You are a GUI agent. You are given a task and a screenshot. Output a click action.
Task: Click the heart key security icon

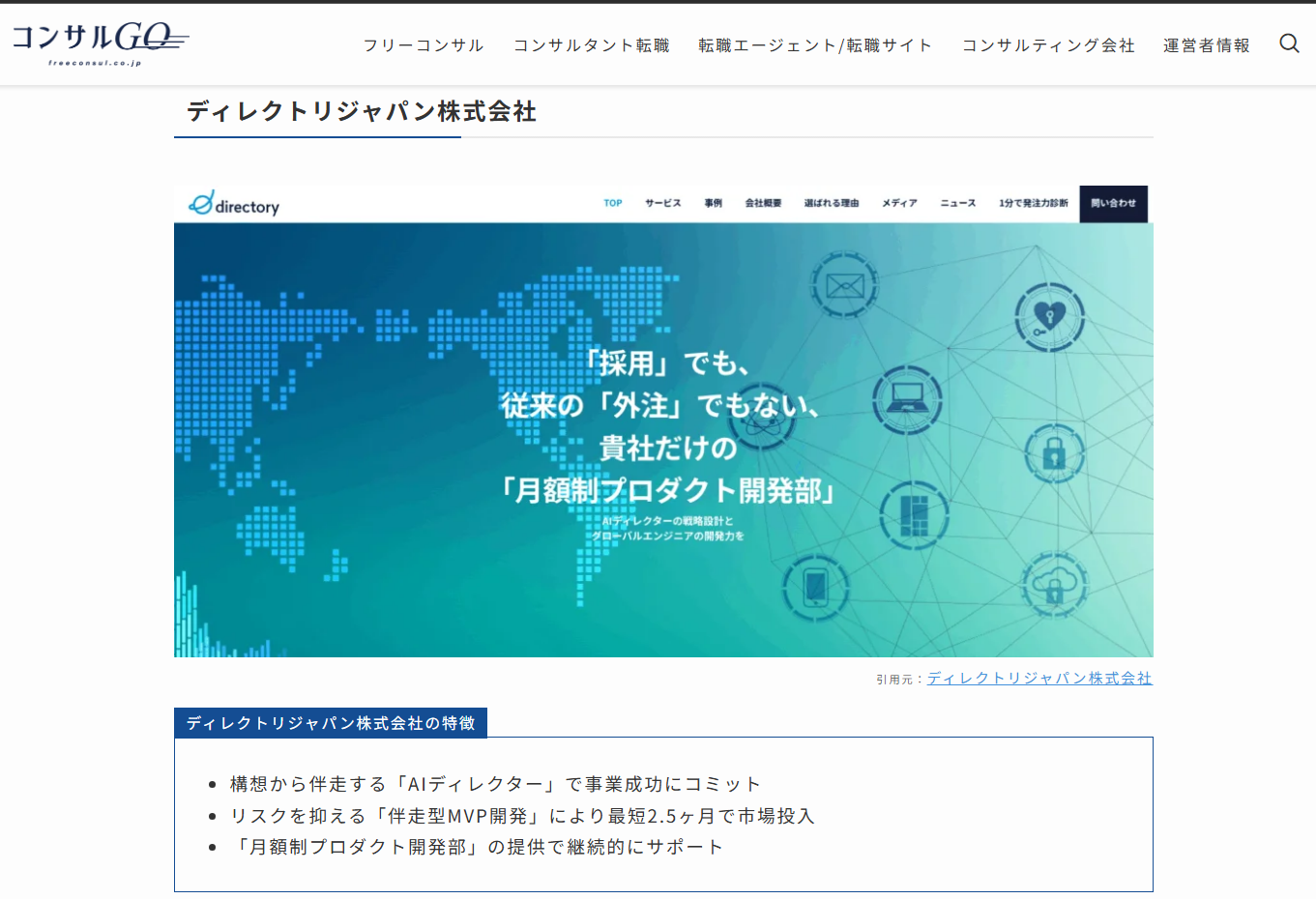[x=1049, y=316]
